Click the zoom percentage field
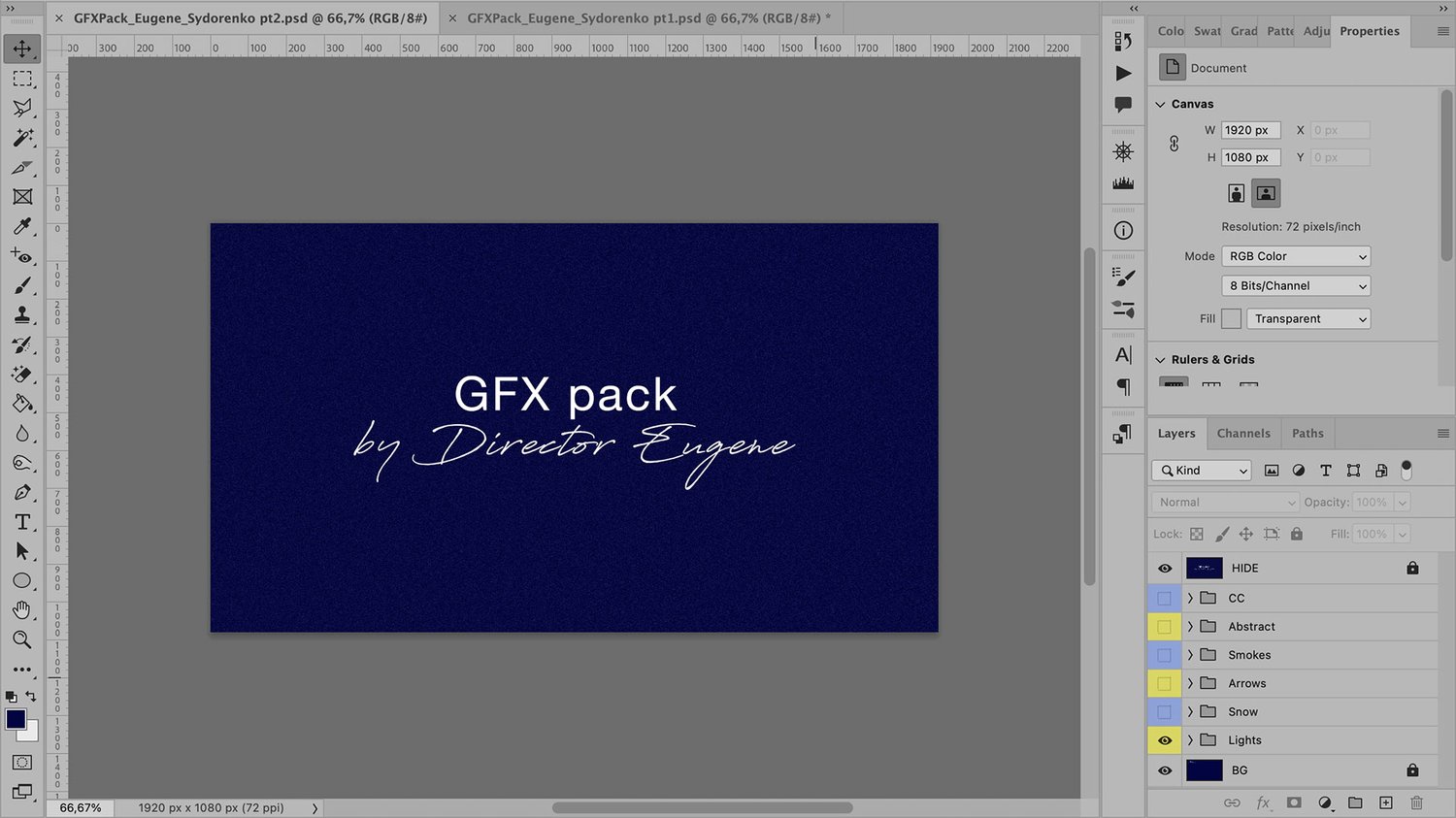This screenshot has width=1456, height=818. (81, 807)
